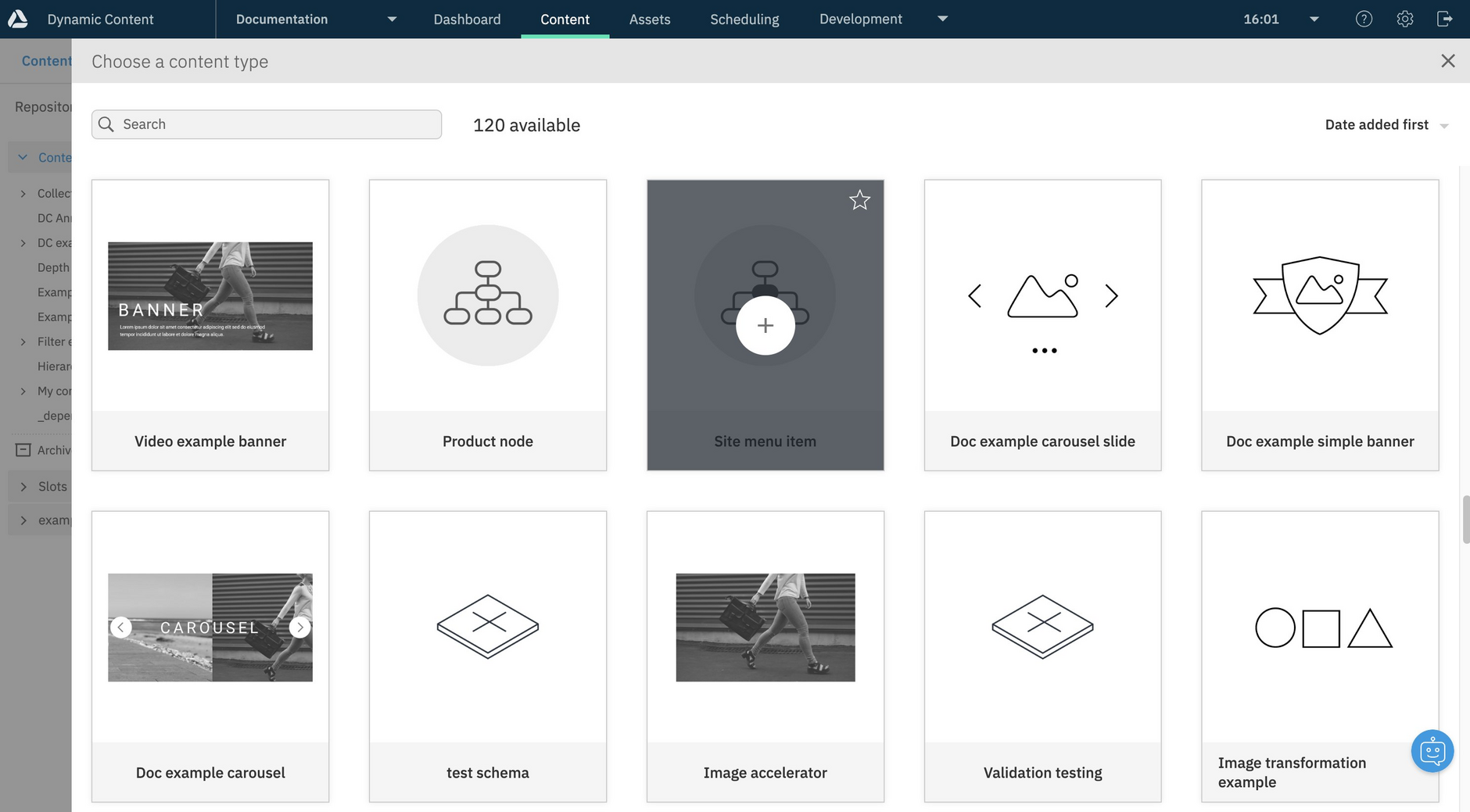
Task: Click the plus icon on Site menu item card
Action: tap(765, 325)
